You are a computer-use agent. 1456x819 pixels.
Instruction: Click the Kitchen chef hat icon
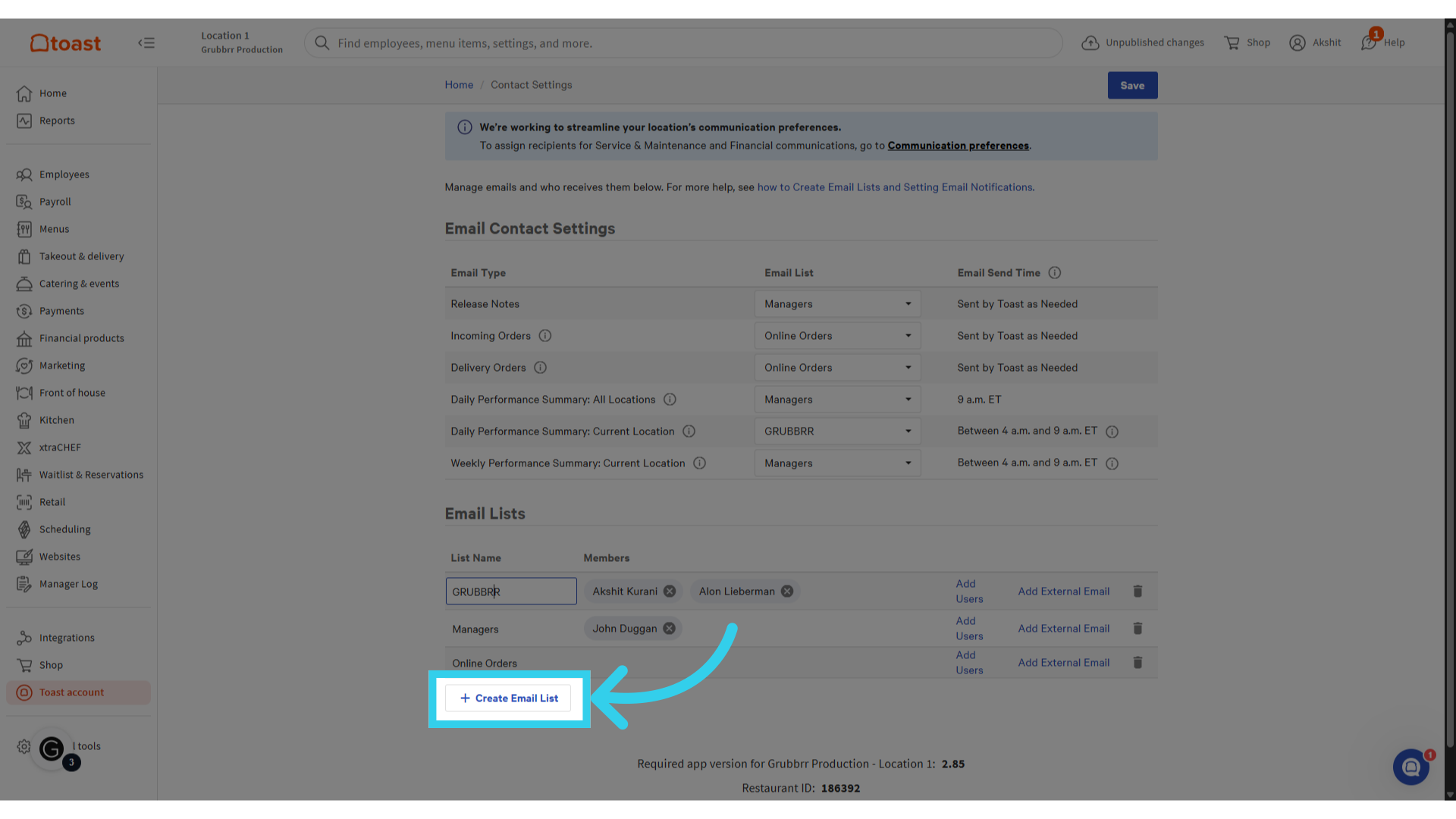(24, 420)
